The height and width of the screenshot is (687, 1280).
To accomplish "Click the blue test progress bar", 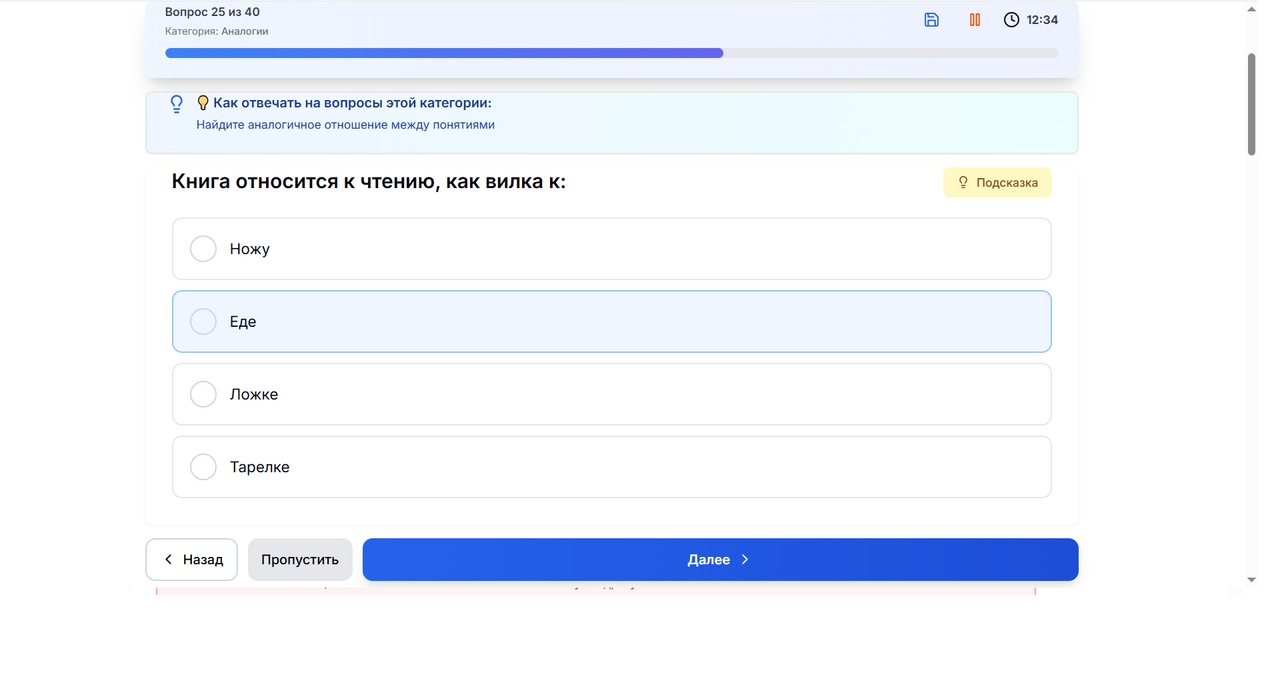I will [444, 53].
